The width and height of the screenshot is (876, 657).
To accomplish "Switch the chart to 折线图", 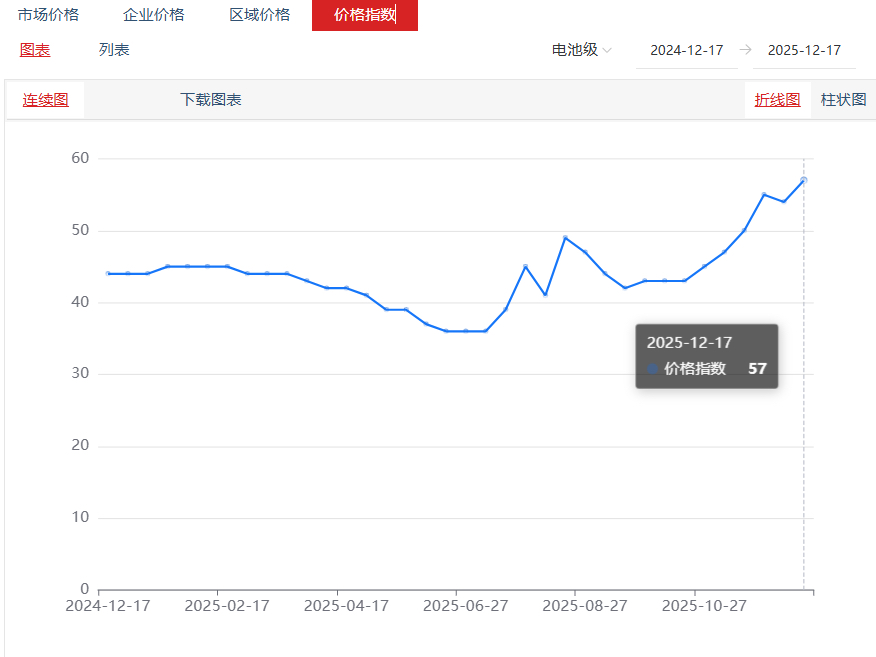I will [777, 100].
